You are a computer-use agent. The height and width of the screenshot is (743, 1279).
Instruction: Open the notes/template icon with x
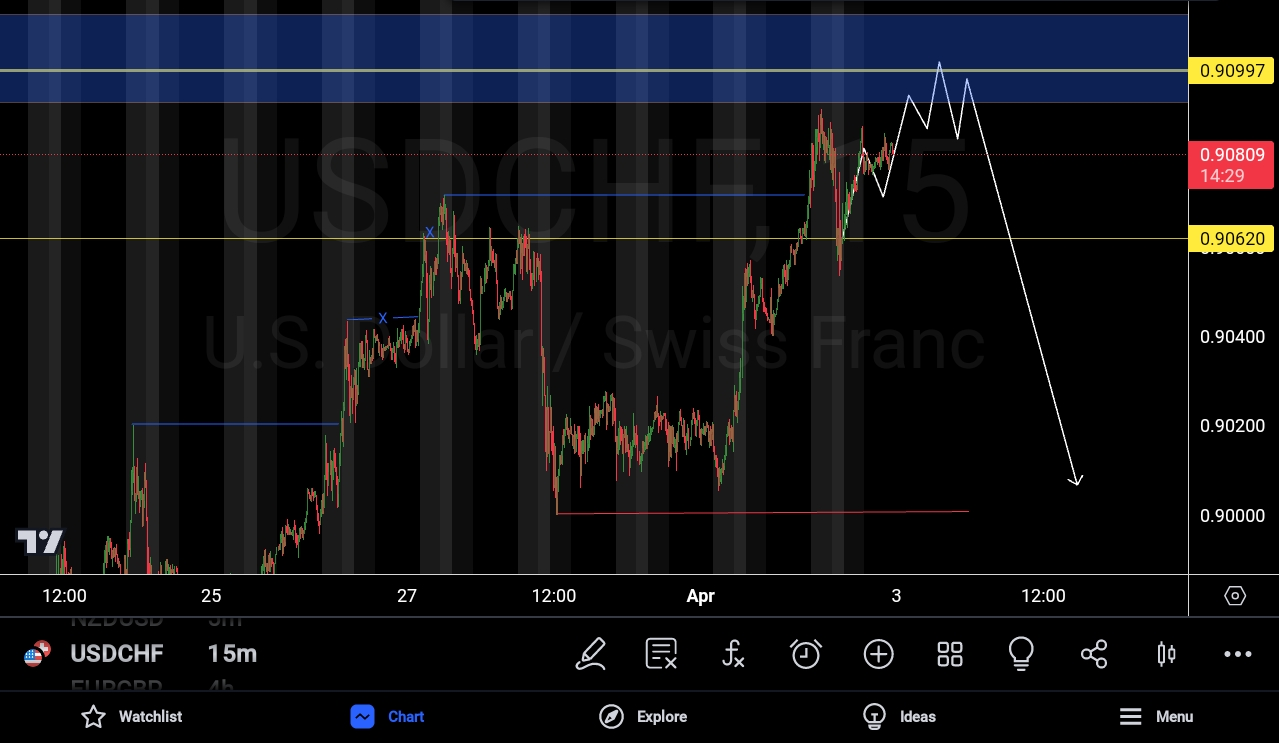coord(661,654)
